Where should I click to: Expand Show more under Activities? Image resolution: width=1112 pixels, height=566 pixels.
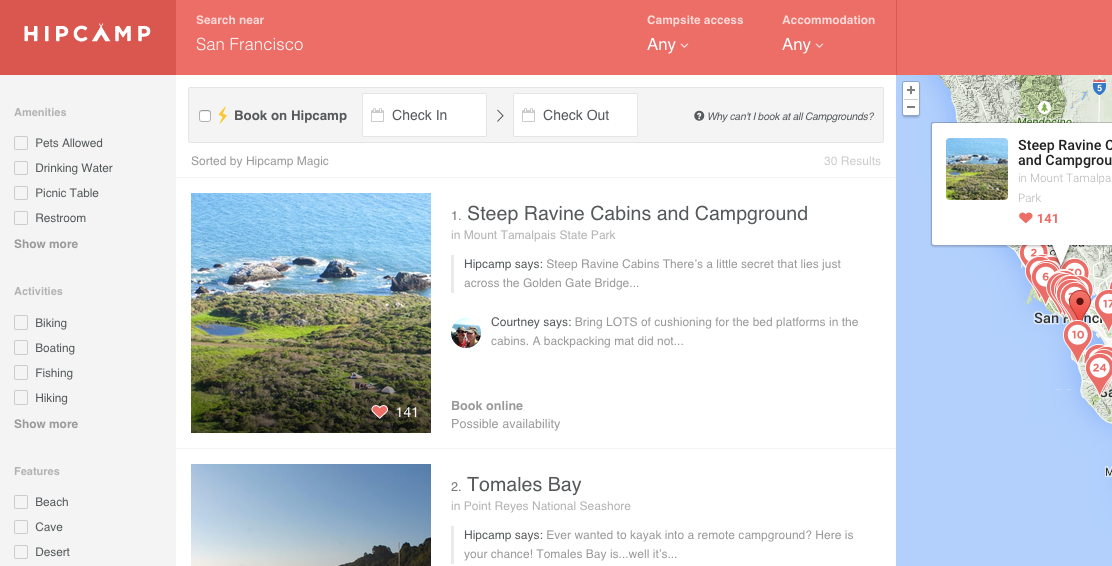pos(46,424)
